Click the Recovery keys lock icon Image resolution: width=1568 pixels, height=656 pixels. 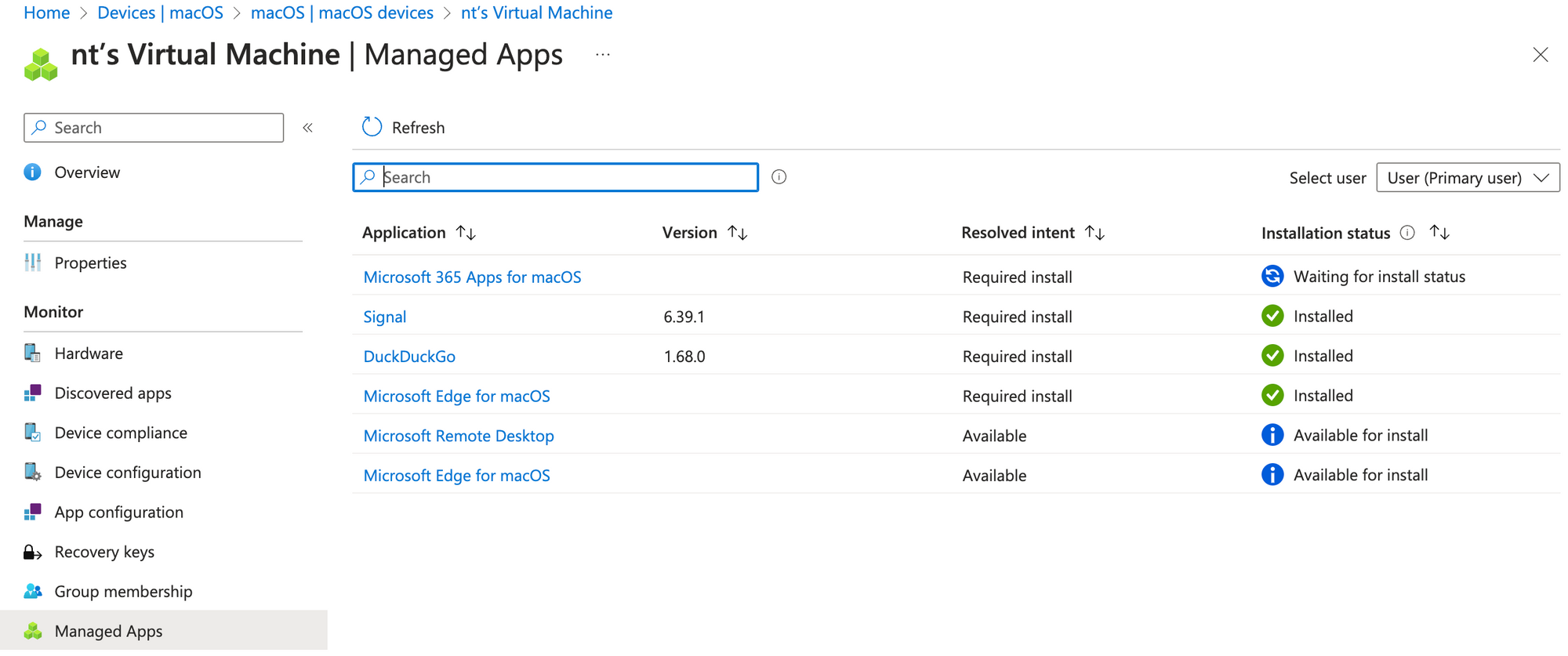point(33,552)
